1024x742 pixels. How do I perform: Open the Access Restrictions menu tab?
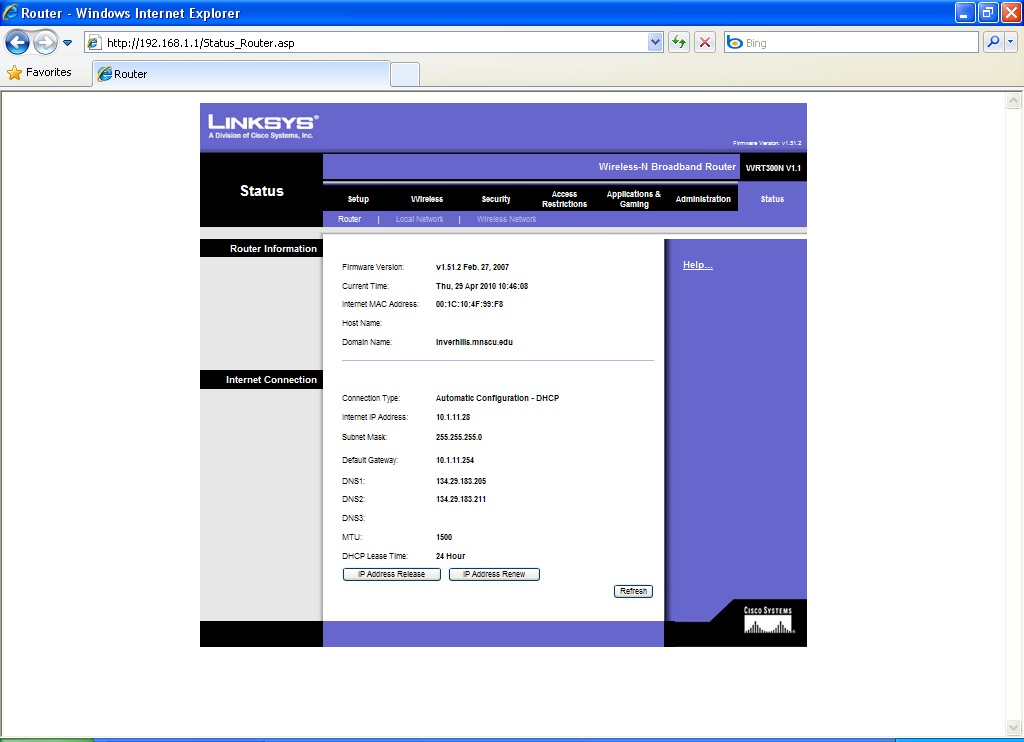[x=564, y=199]
